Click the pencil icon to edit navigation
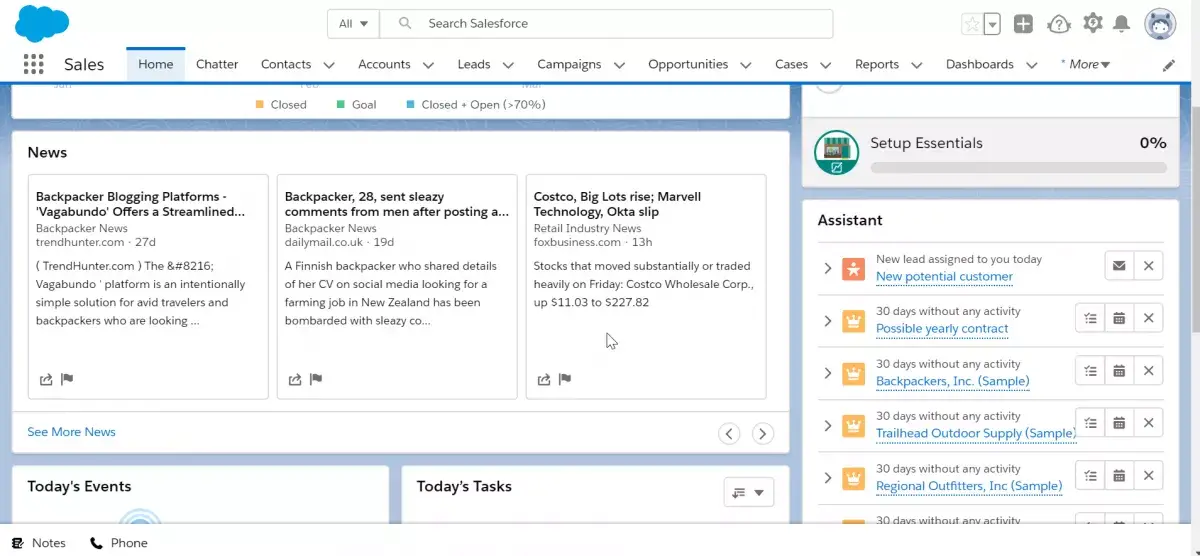The height and width of the screenshot is (556, 1200). pyautogui.click(x=1169, y=65)
